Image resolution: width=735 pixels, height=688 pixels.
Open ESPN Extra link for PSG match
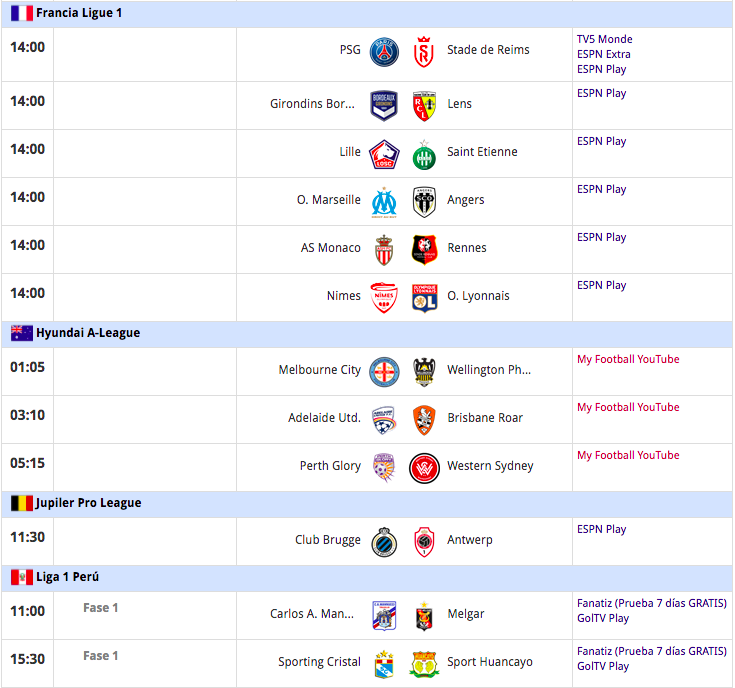(x=603, y=54)
